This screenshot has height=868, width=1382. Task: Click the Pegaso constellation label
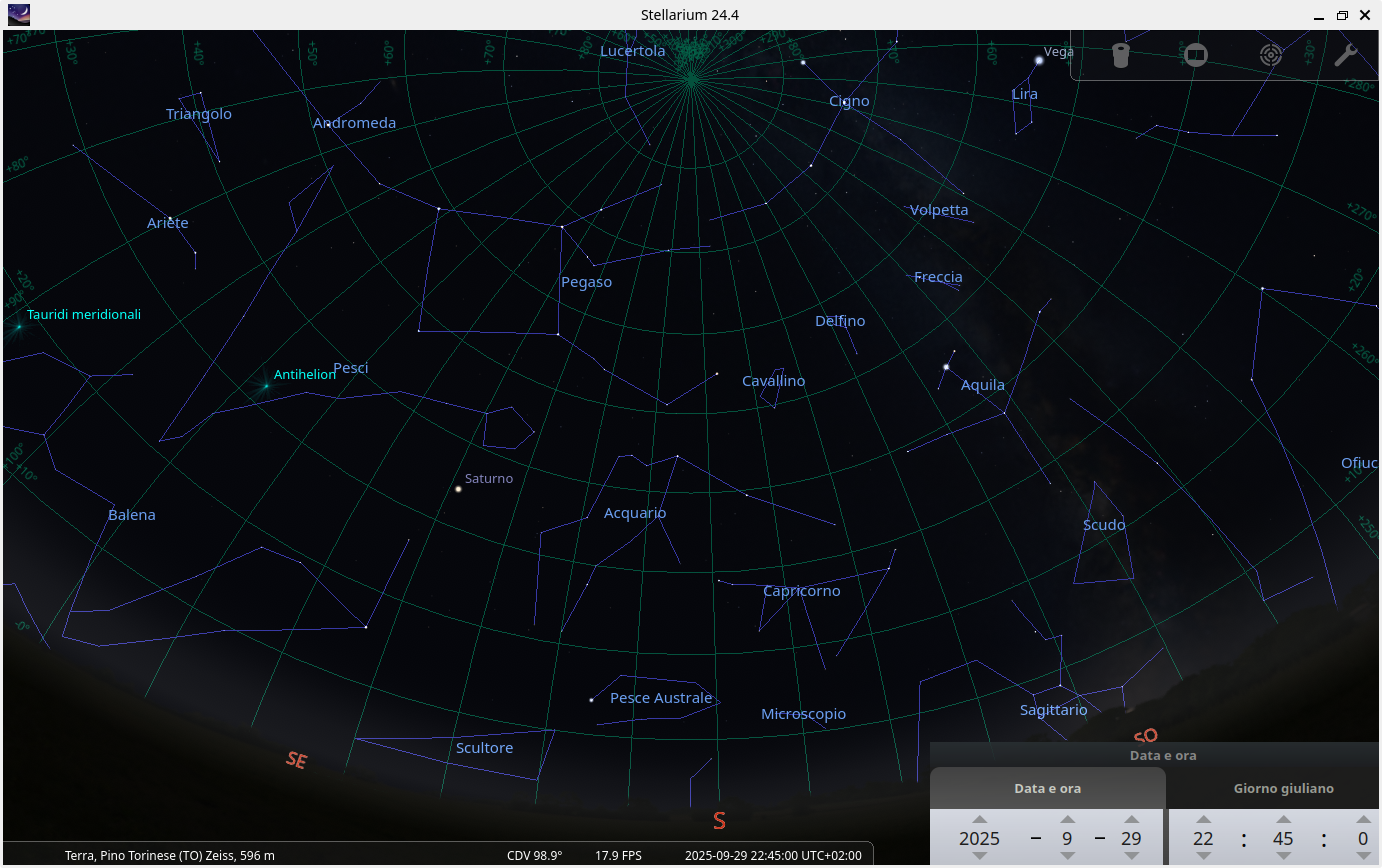pos(586,281)
